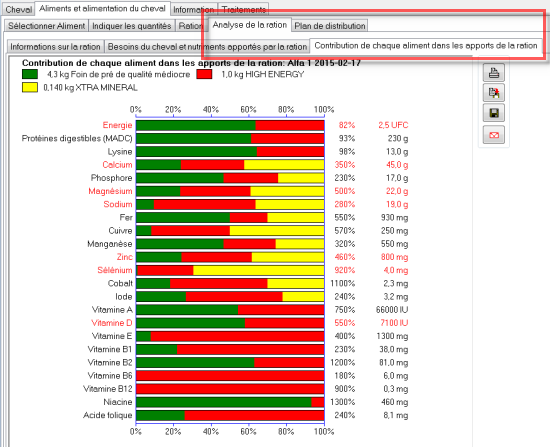Click the Phosphore row label
This screenshot has width=550, height=447.
click(x=112, y=178)
